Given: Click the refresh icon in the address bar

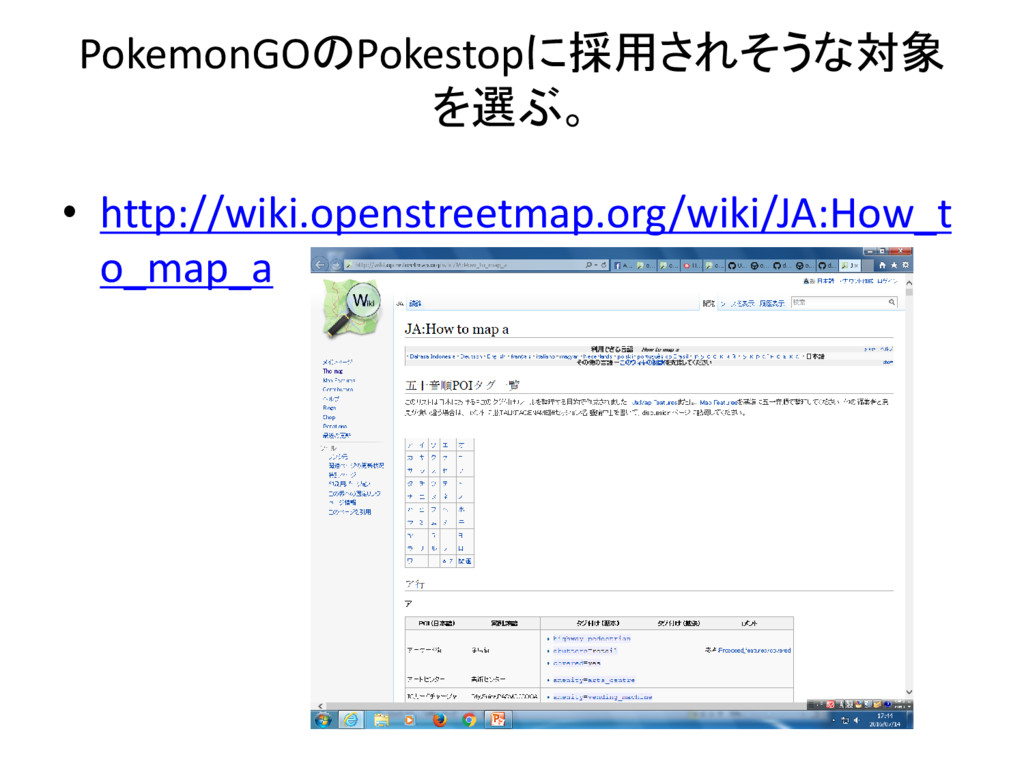Looking at the screenshot, I should tap(603, 265).
